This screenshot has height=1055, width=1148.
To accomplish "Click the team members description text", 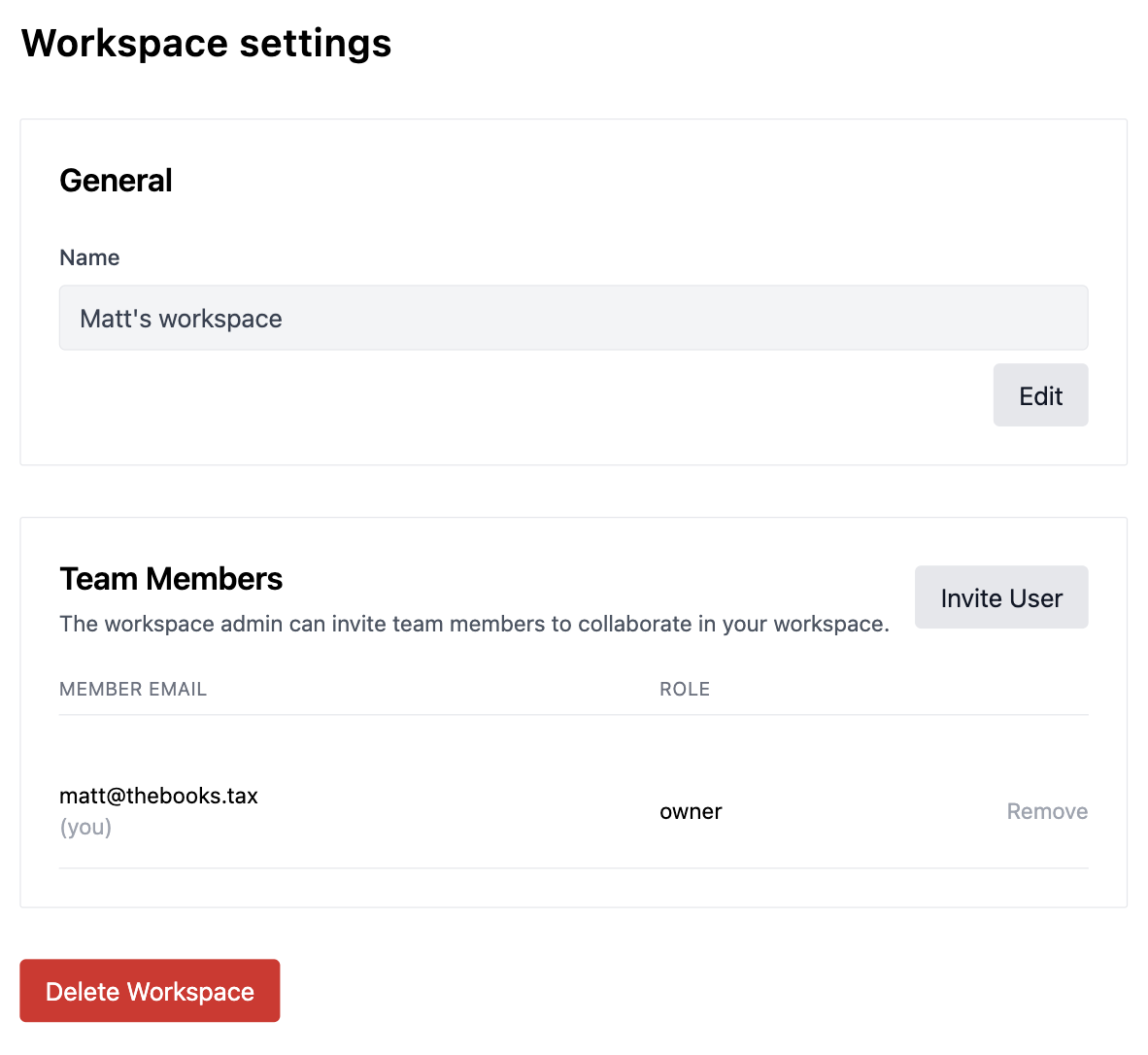I will pos(474,624).
